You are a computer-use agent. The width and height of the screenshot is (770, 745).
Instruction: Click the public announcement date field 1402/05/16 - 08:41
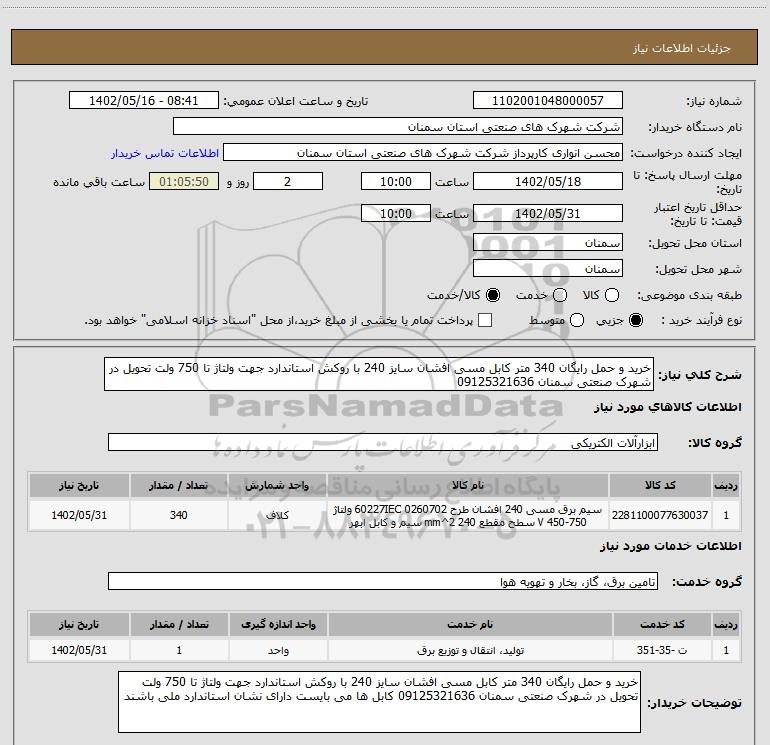(143, 100)
